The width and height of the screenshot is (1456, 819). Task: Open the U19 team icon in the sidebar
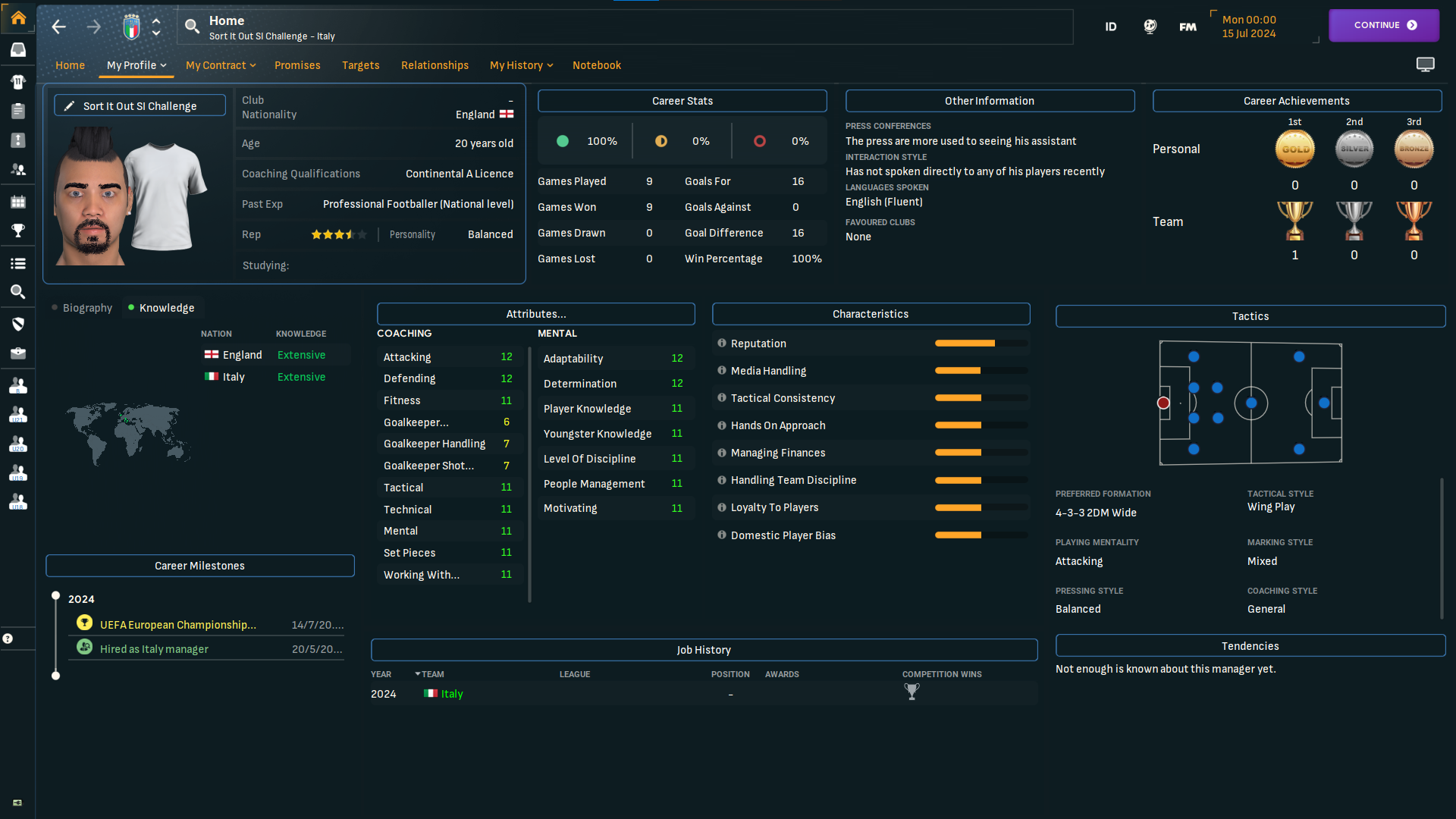18,473
